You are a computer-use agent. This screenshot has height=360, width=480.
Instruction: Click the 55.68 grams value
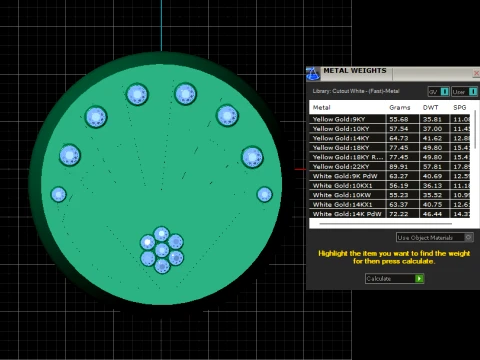(399, 119)
